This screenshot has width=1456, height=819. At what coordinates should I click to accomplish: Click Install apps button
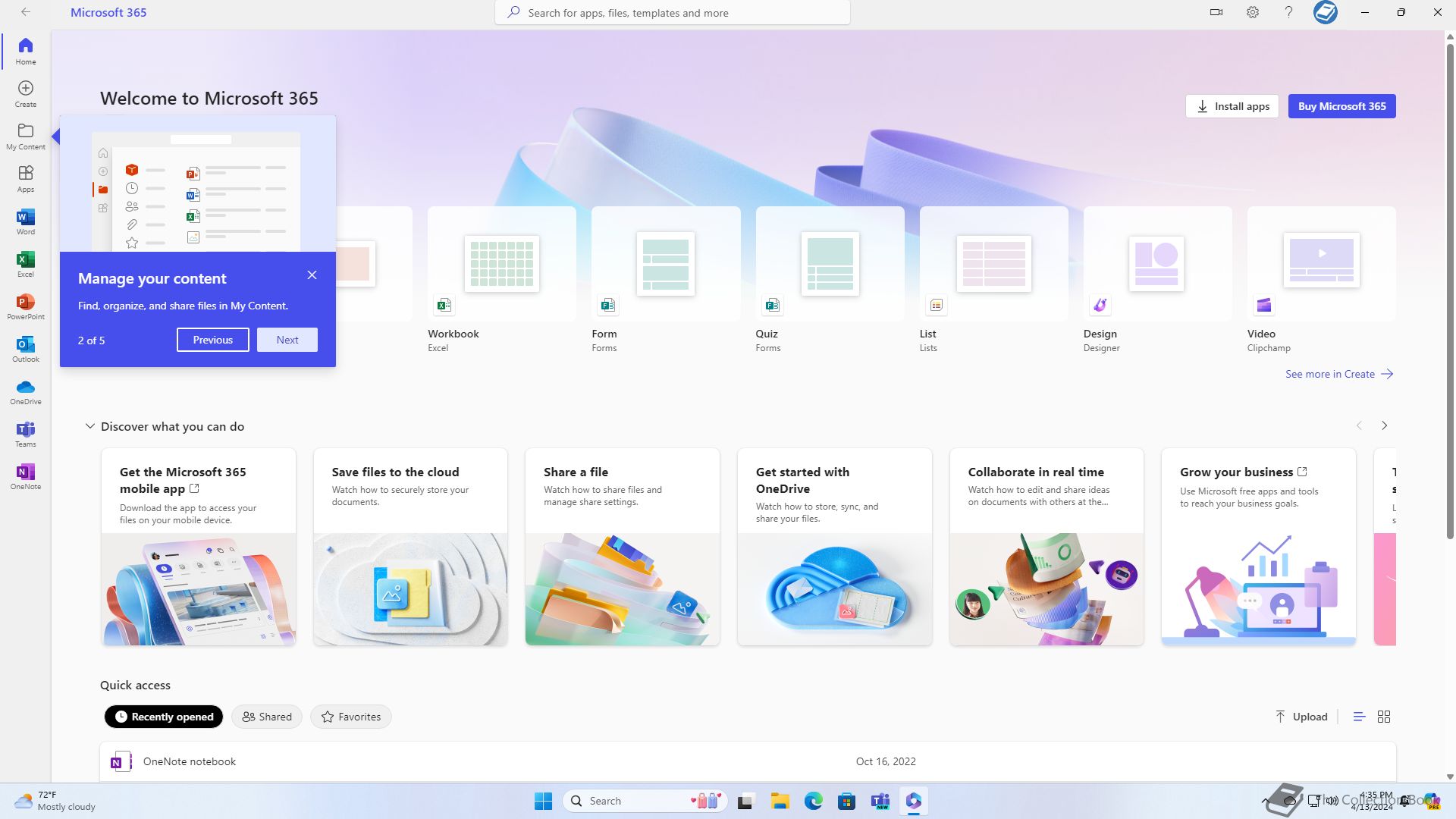click(x=1232, y=106)
